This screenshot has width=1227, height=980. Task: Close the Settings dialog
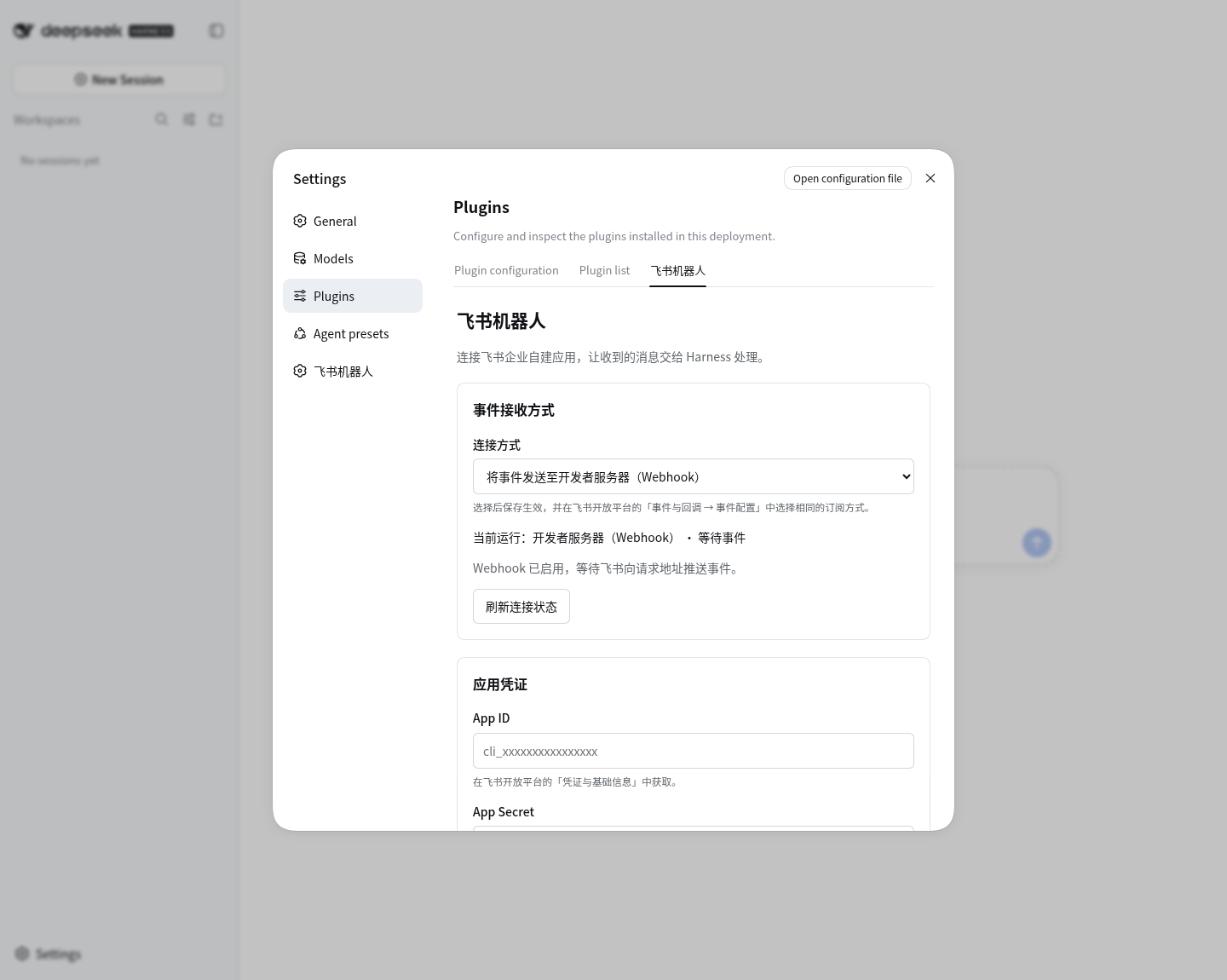point(930,178)
